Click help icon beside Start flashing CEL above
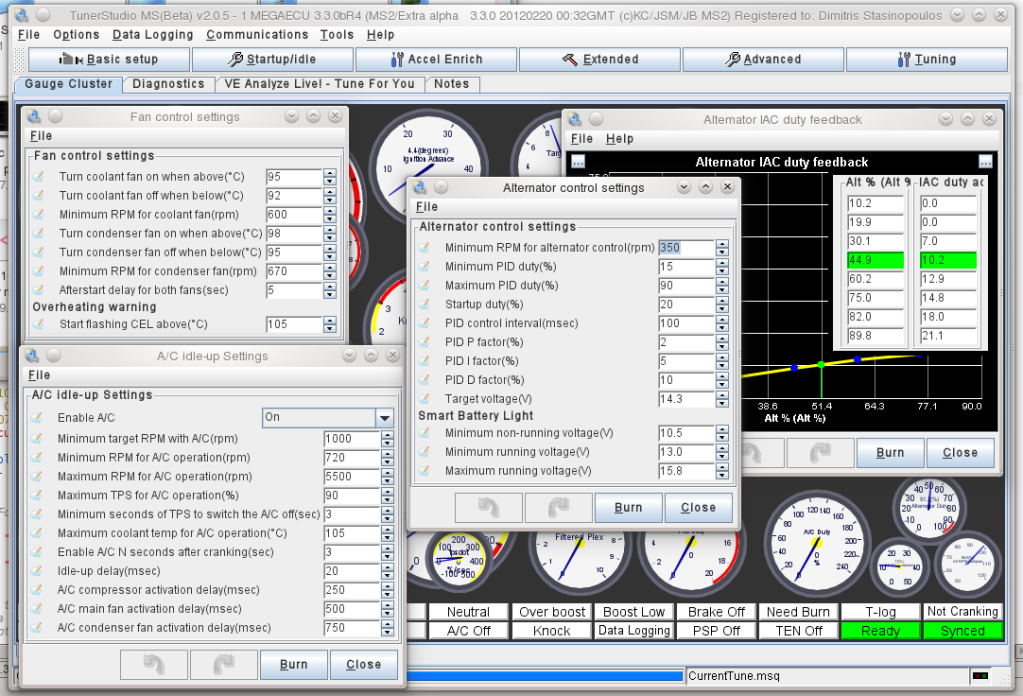1023x696 pixels. click(38, 324)
